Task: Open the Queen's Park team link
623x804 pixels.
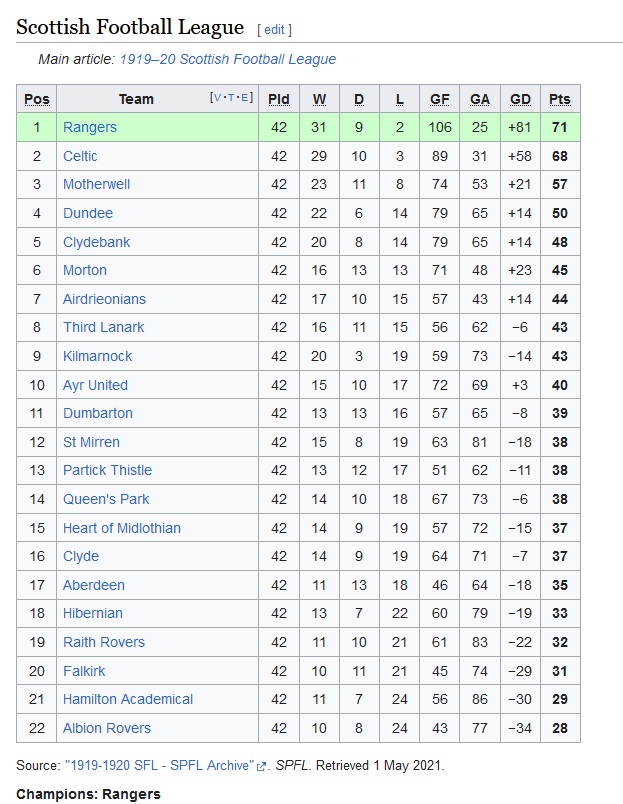Action: [x=106, y=499]
